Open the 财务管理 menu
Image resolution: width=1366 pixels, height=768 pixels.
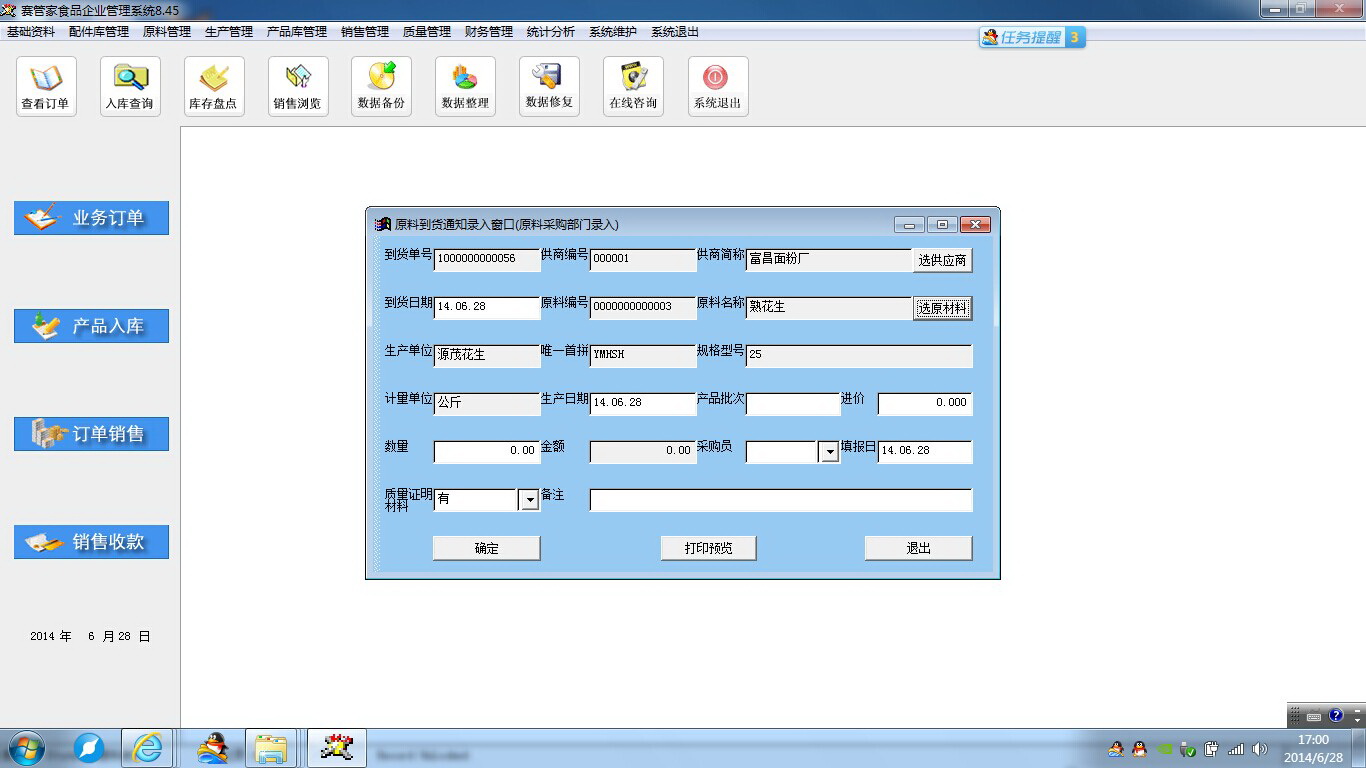click(x=489, y=32)
